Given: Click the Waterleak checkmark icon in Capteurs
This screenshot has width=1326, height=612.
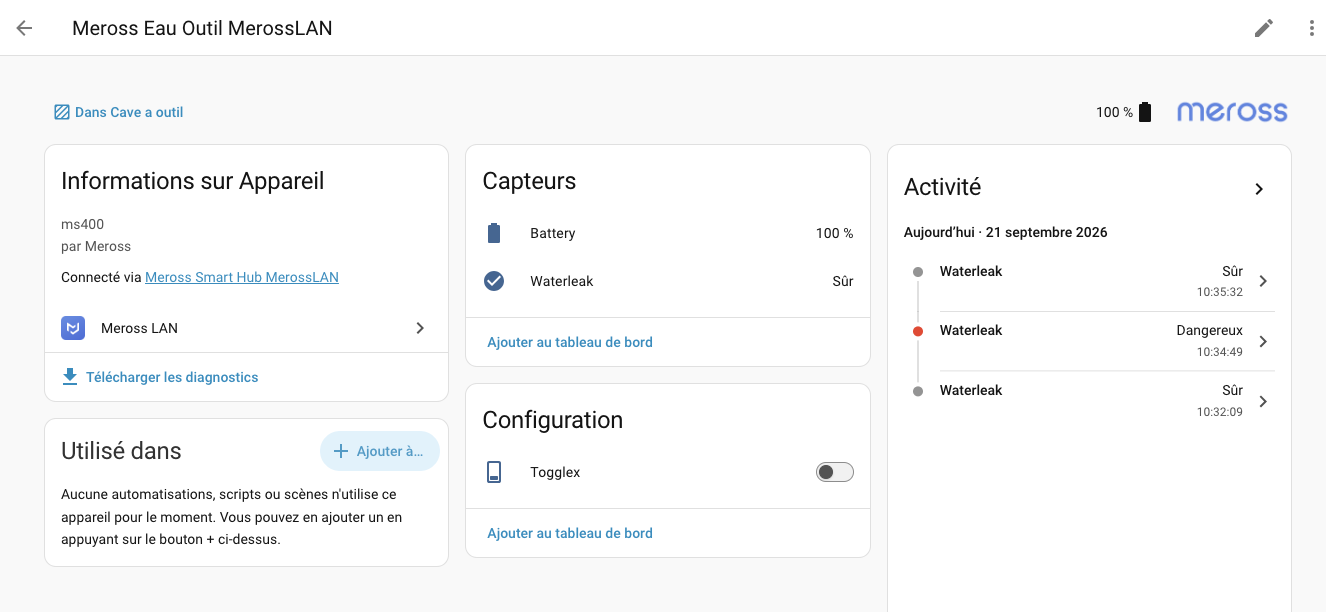Looking at the screenshot, I should tap(494, 281).
